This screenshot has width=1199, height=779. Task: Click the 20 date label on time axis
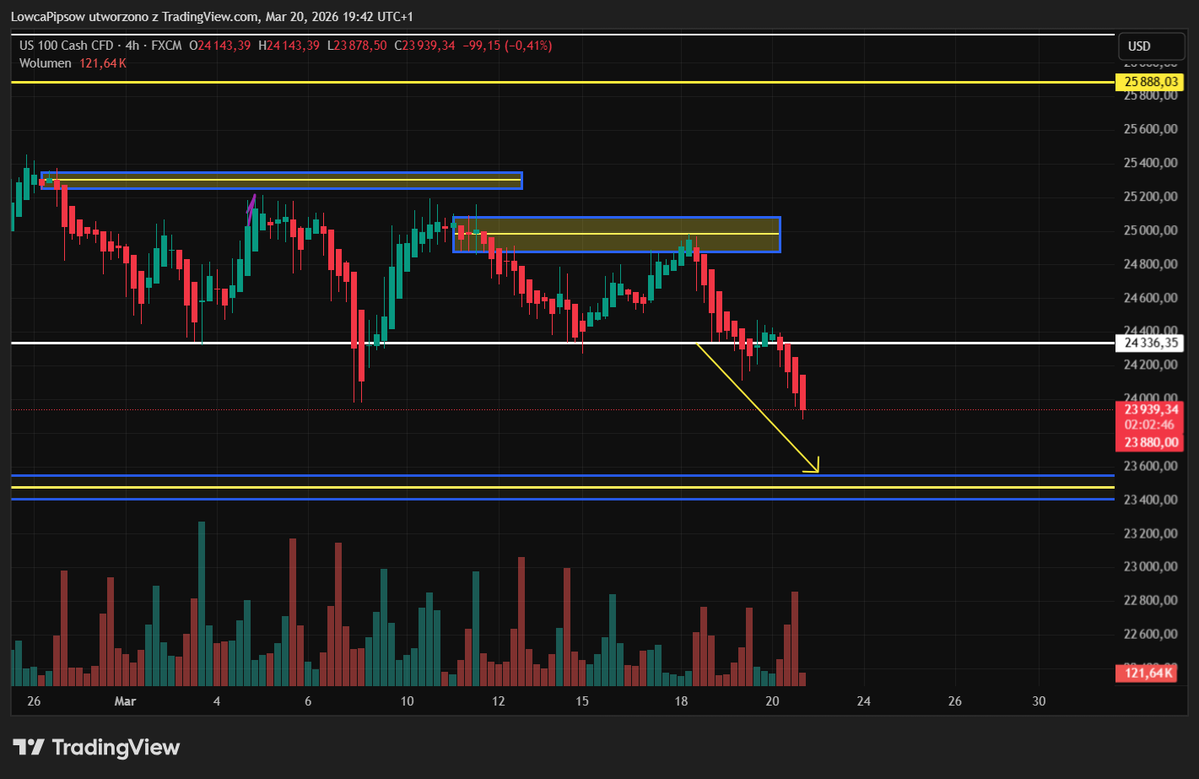[772, 701]
